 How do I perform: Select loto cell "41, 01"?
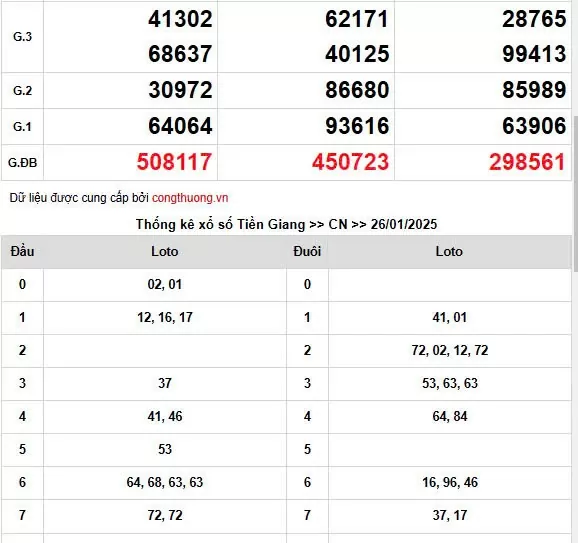click(450, 317)
